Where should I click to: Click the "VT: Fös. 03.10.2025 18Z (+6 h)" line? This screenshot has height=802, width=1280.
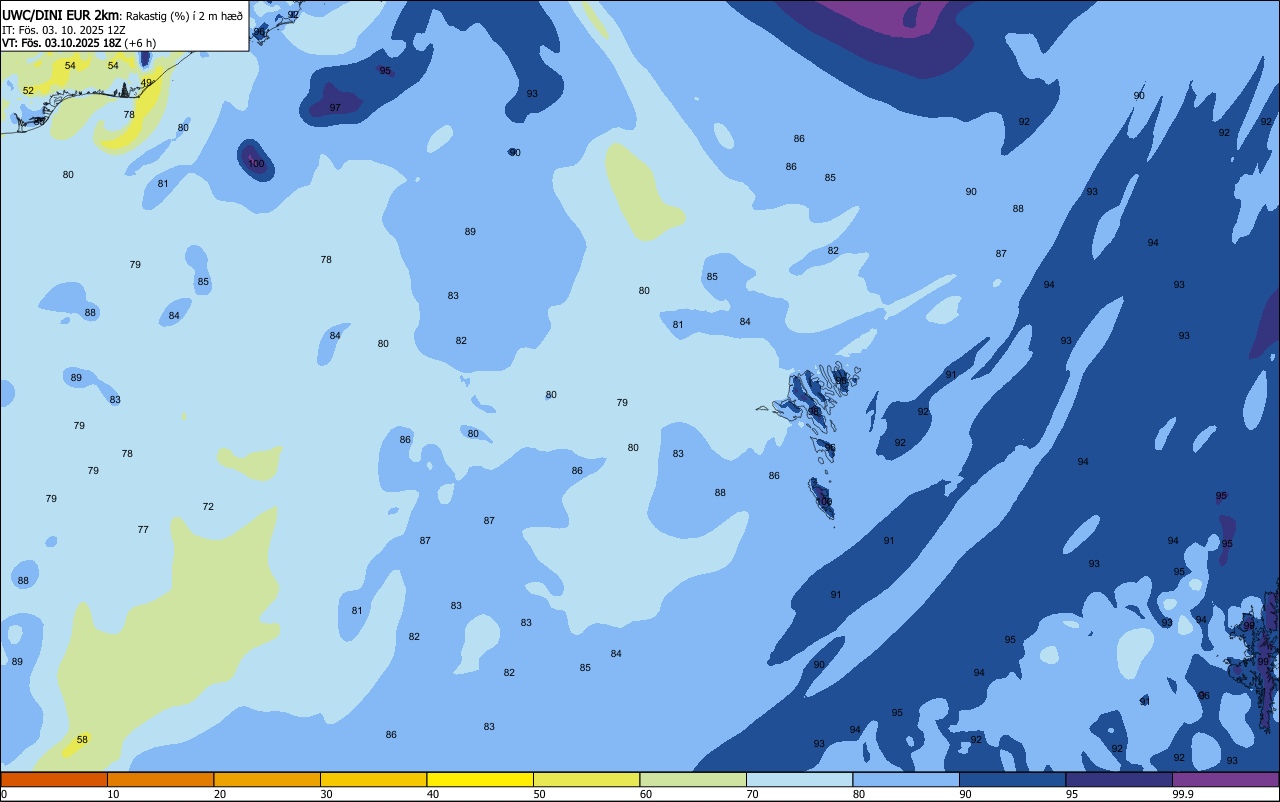click(x=79, y=43)
